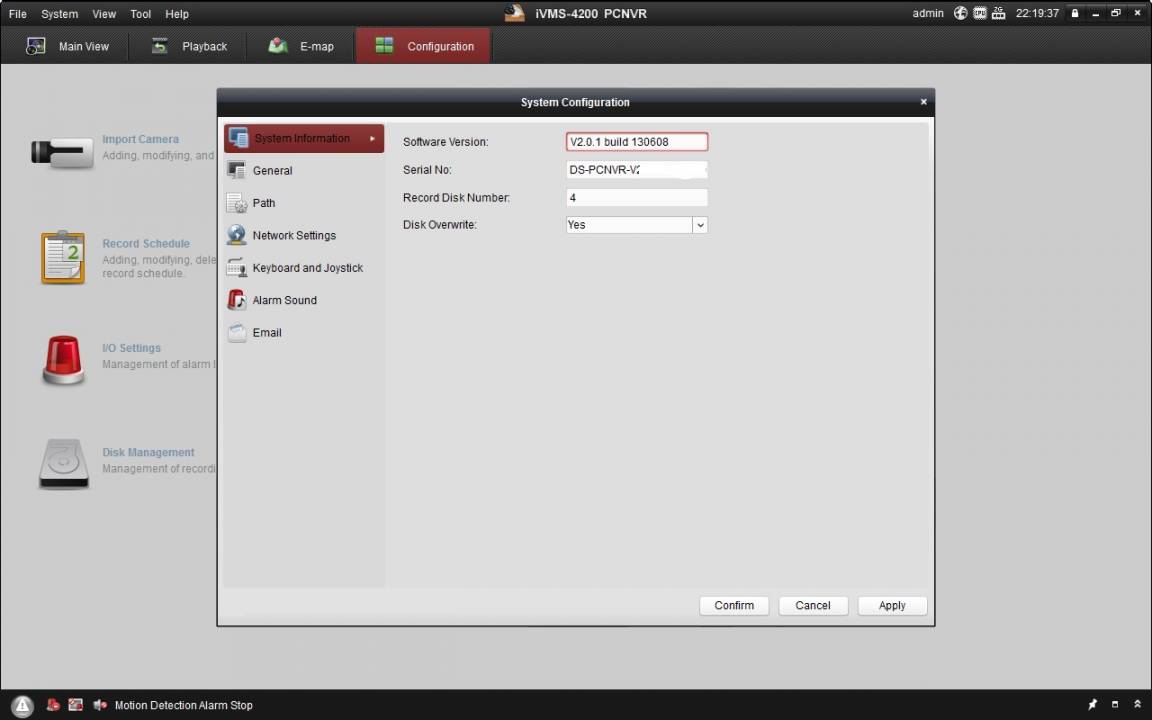The height and width of the screenshot is (720, 1152).
Task: Open Keyboard and Joystick settings
Action: pos(304,267)
